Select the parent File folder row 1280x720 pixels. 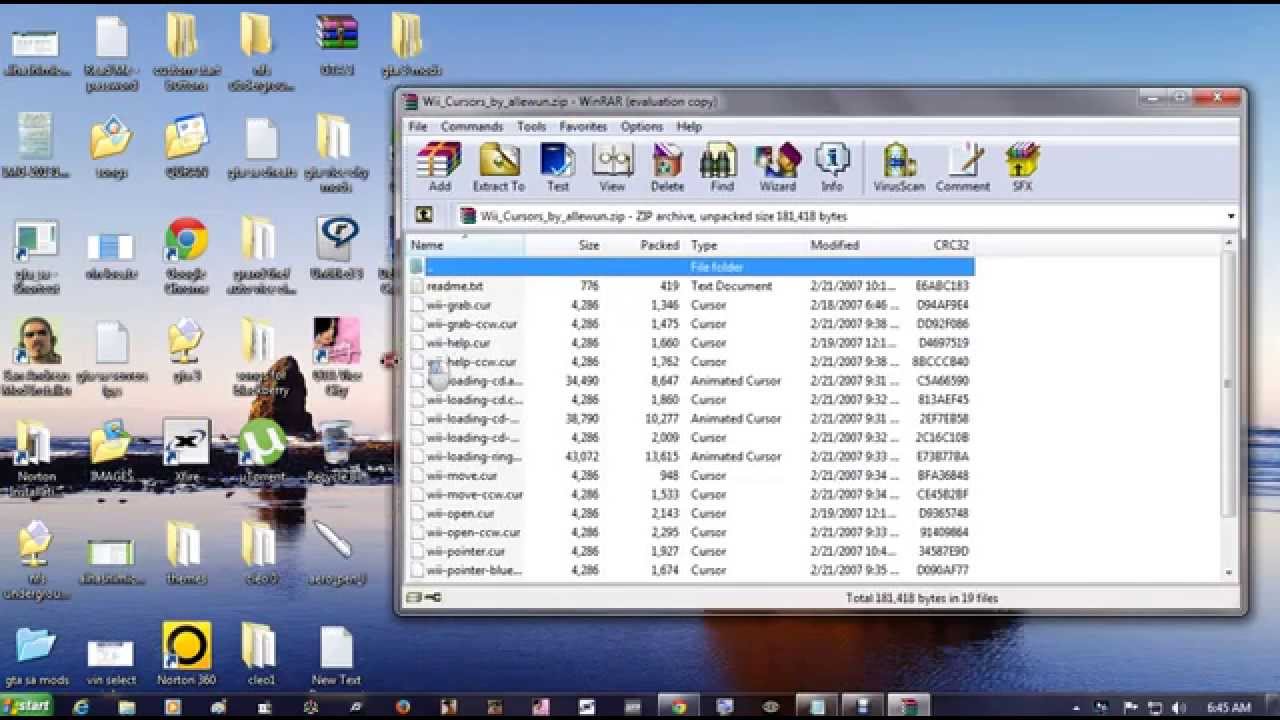(691, 267)
